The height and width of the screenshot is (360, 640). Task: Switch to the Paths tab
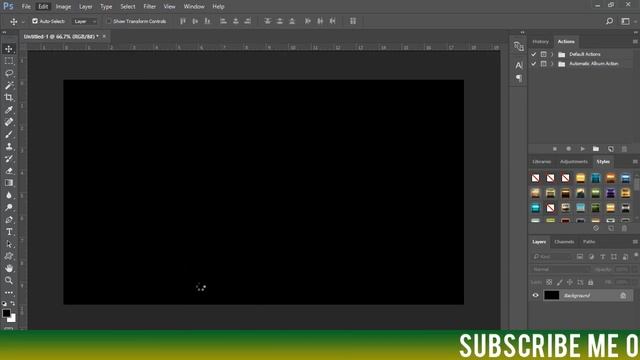[x=589, y=242]
